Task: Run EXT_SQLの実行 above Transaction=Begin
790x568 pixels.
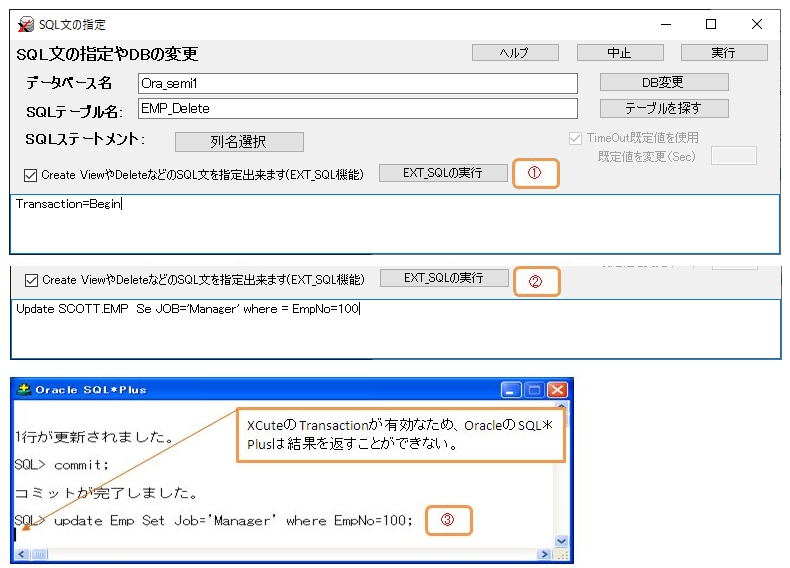Action: pos(443,173)
